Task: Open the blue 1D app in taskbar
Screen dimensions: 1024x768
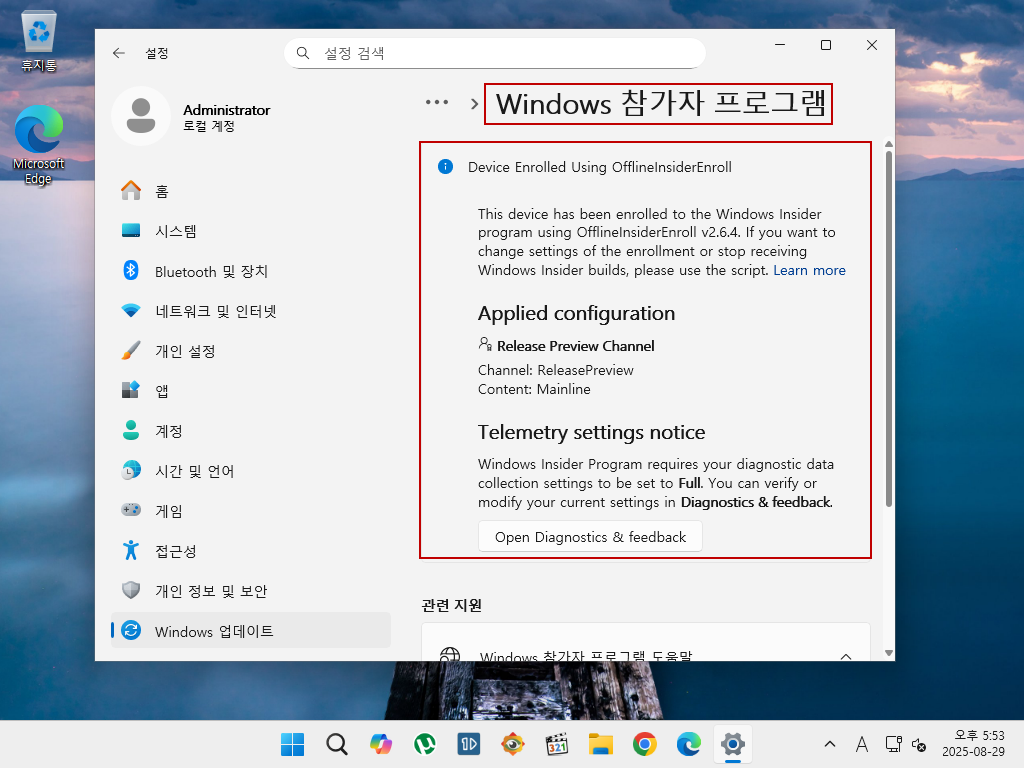Action: point(469,744)
